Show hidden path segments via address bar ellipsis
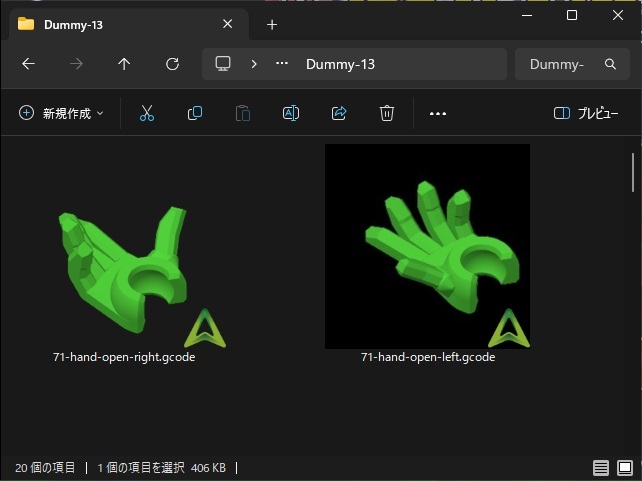Screen dimensions: 642x481 point(282,63)
